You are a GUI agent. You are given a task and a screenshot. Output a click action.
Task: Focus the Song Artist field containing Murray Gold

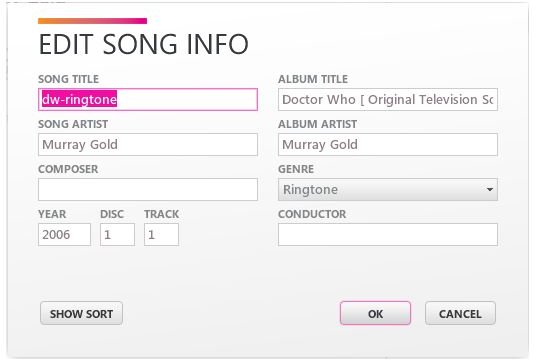148,145
